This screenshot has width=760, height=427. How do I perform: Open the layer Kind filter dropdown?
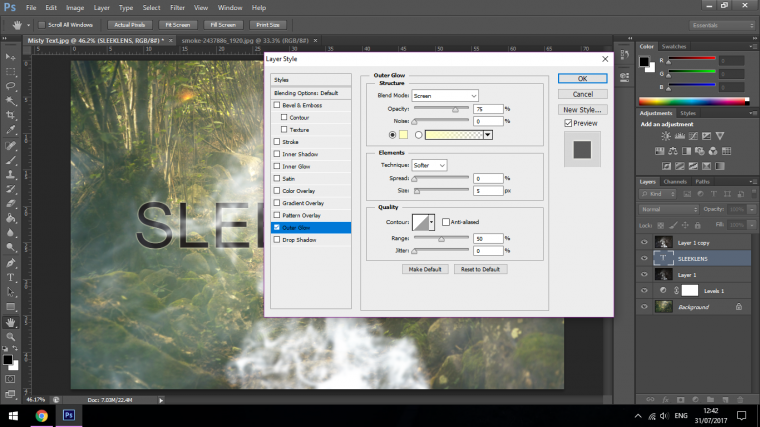[x=658, y=194]
